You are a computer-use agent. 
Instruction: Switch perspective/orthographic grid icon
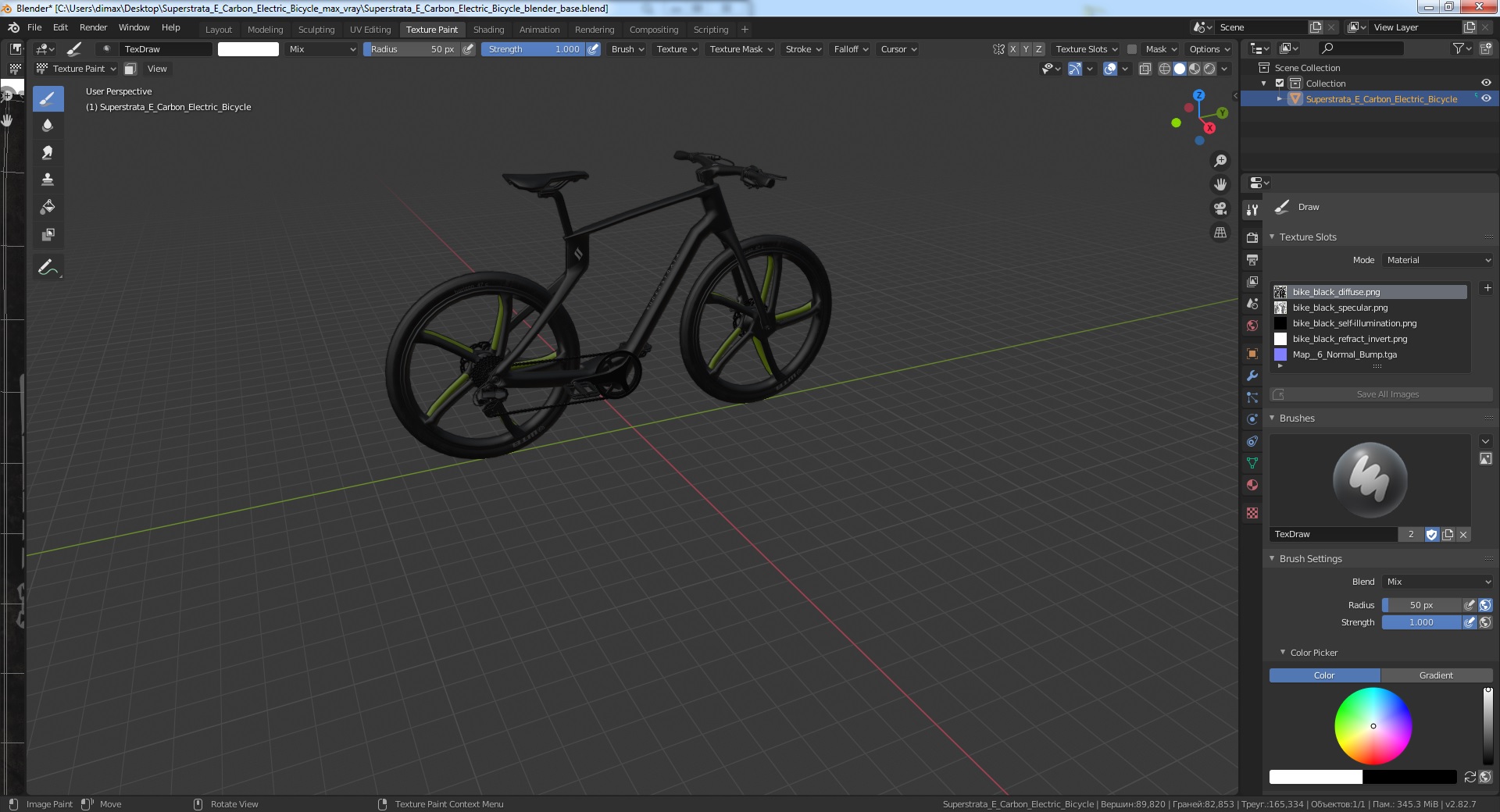(1220, 233)
